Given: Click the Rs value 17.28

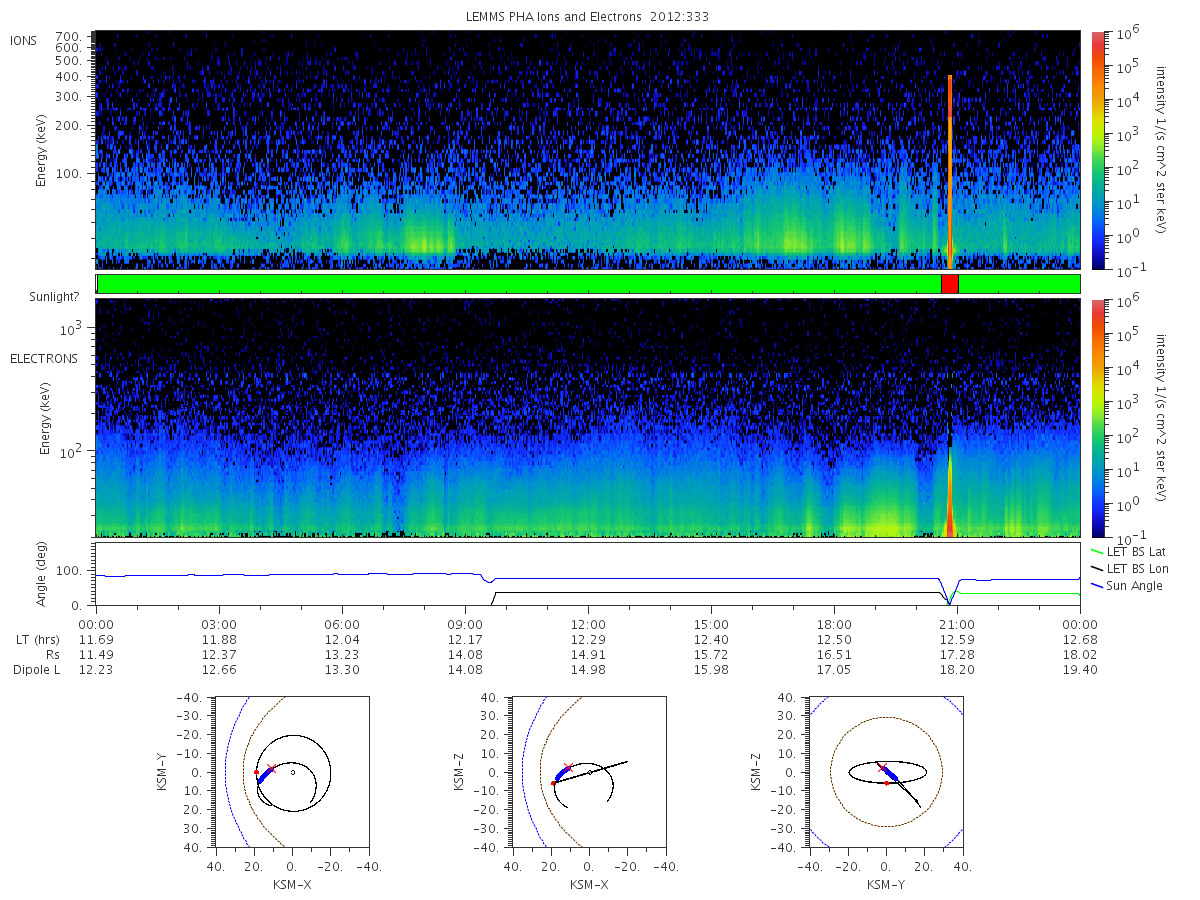Looking at the screenshot, I should pyautogui.click(x=957, y=654).
